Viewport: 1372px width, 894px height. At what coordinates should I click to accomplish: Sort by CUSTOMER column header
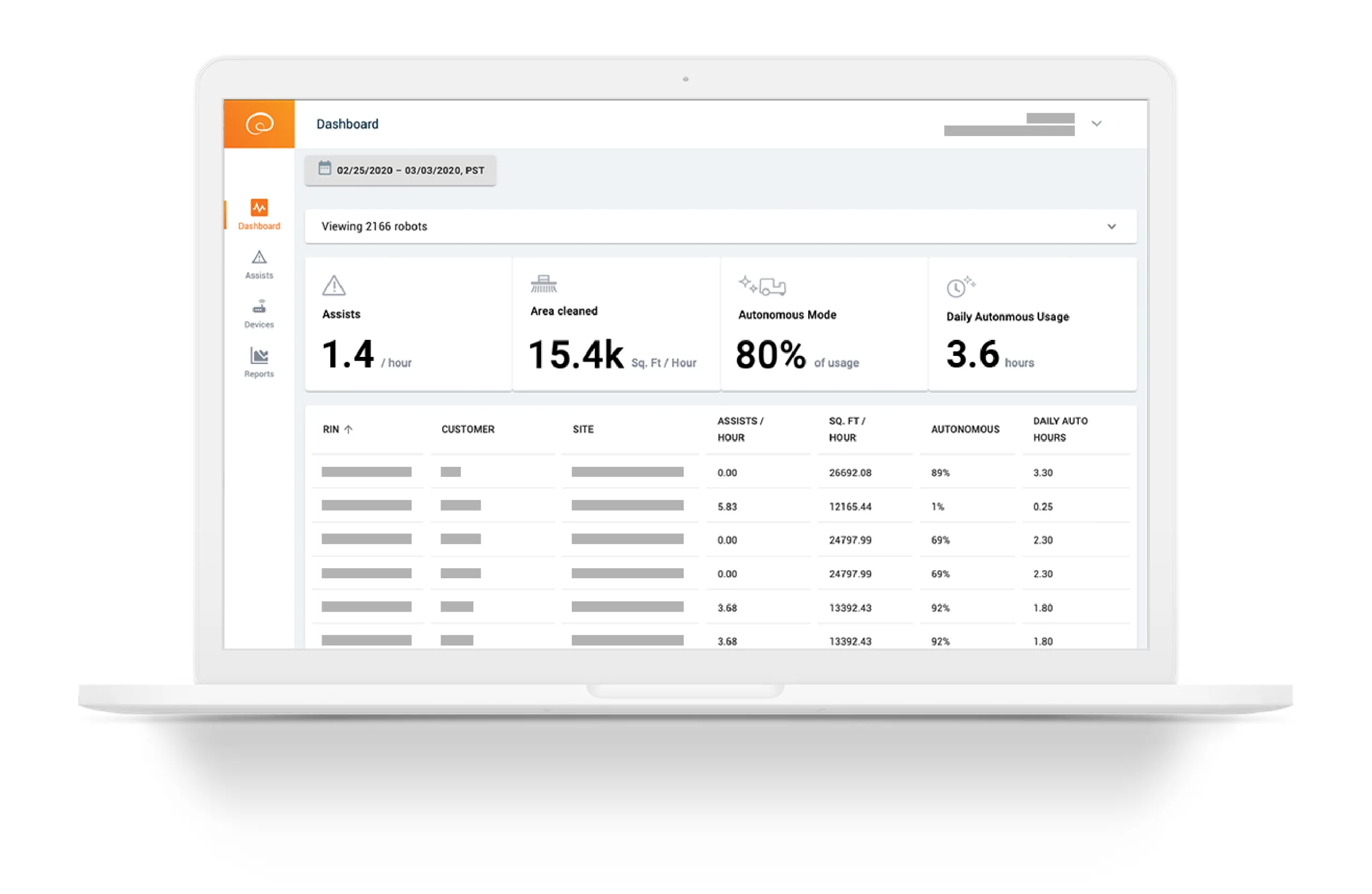point(467,429)
